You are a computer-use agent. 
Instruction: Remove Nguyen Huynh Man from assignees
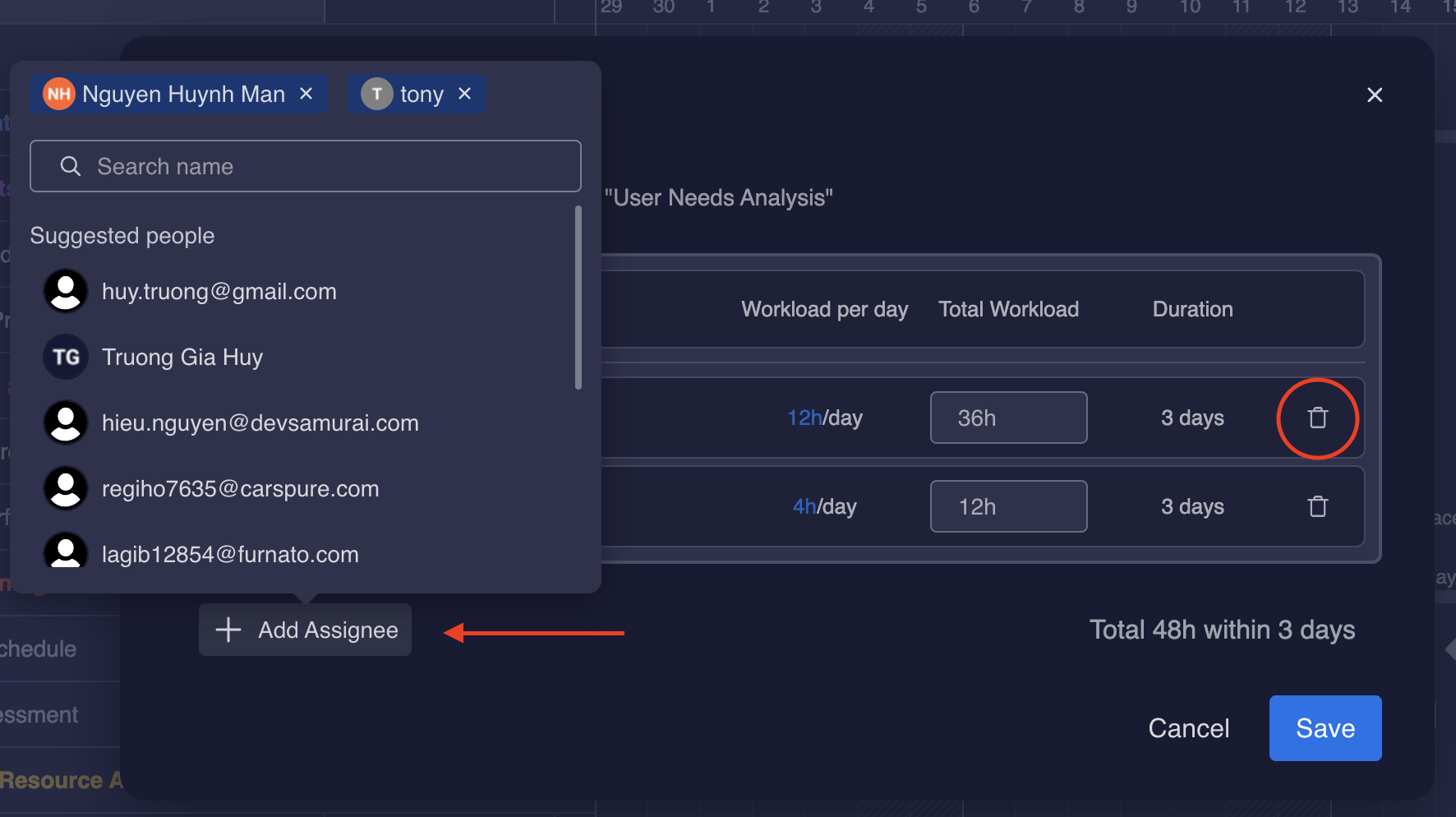pos(306,94)
